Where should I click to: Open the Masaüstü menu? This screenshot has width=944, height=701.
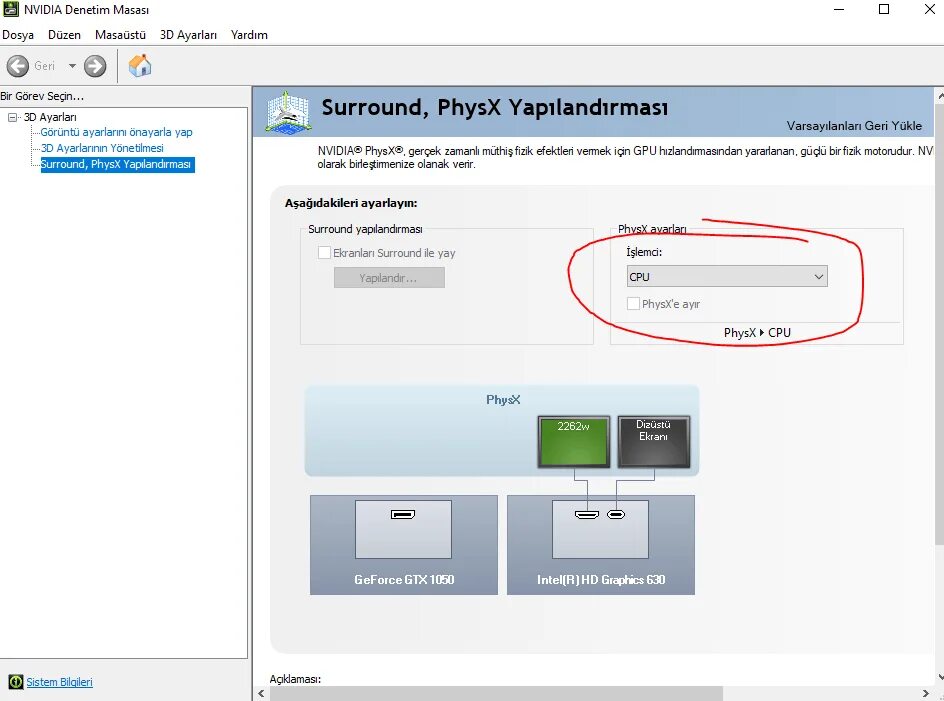(x=120, y=34)
